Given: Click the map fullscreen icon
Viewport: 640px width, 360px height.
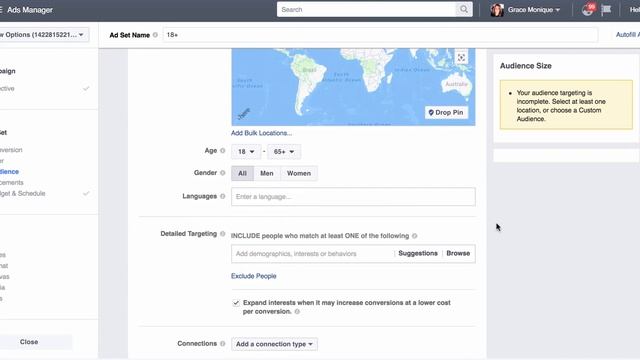Looking at the screenshot, I should [461, 58].
